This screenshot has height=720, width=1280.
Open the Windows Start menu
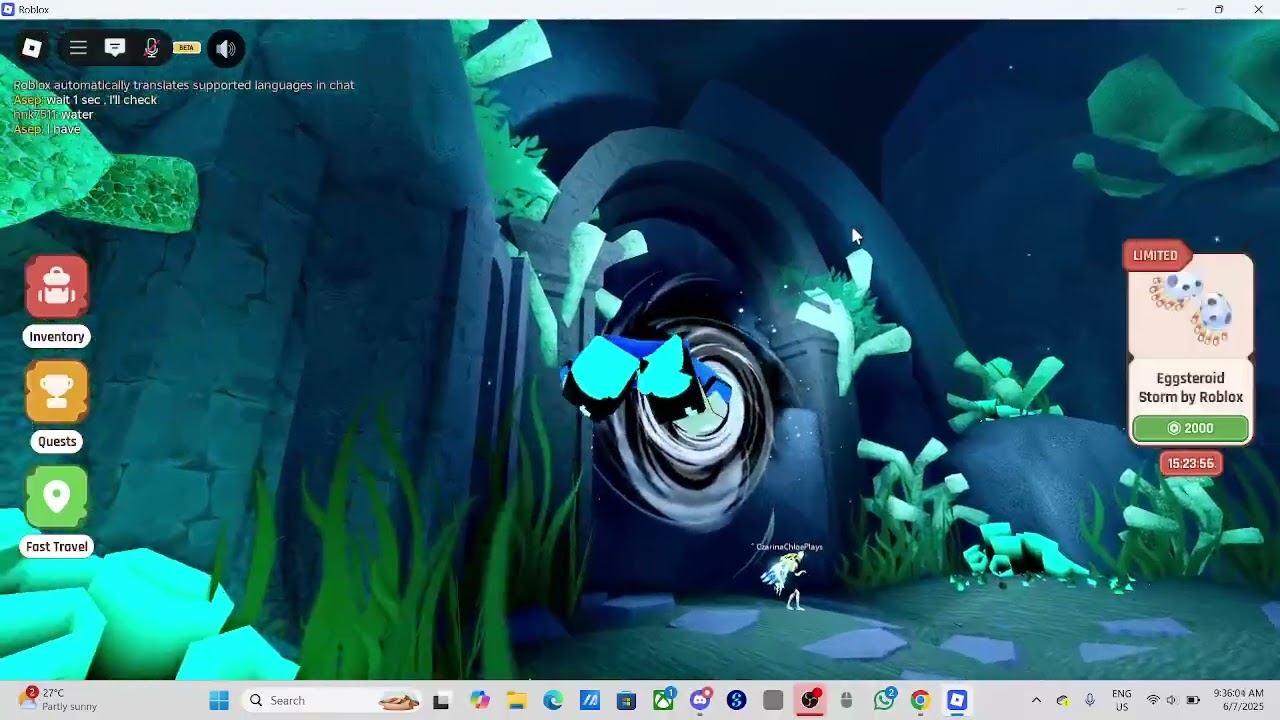(x=219, y=700)
